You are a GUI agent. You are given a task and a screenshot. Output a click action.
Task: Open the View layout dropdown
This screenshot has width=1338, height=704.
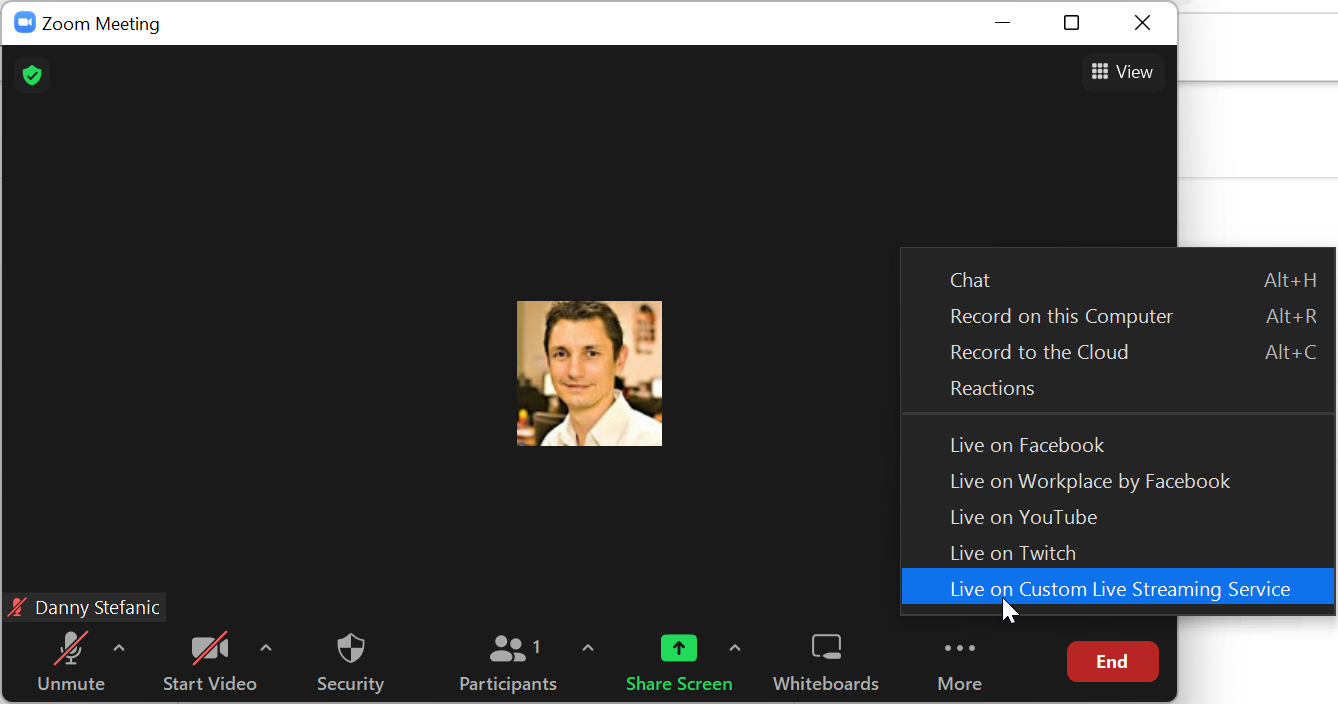[x=1122, y=72]
